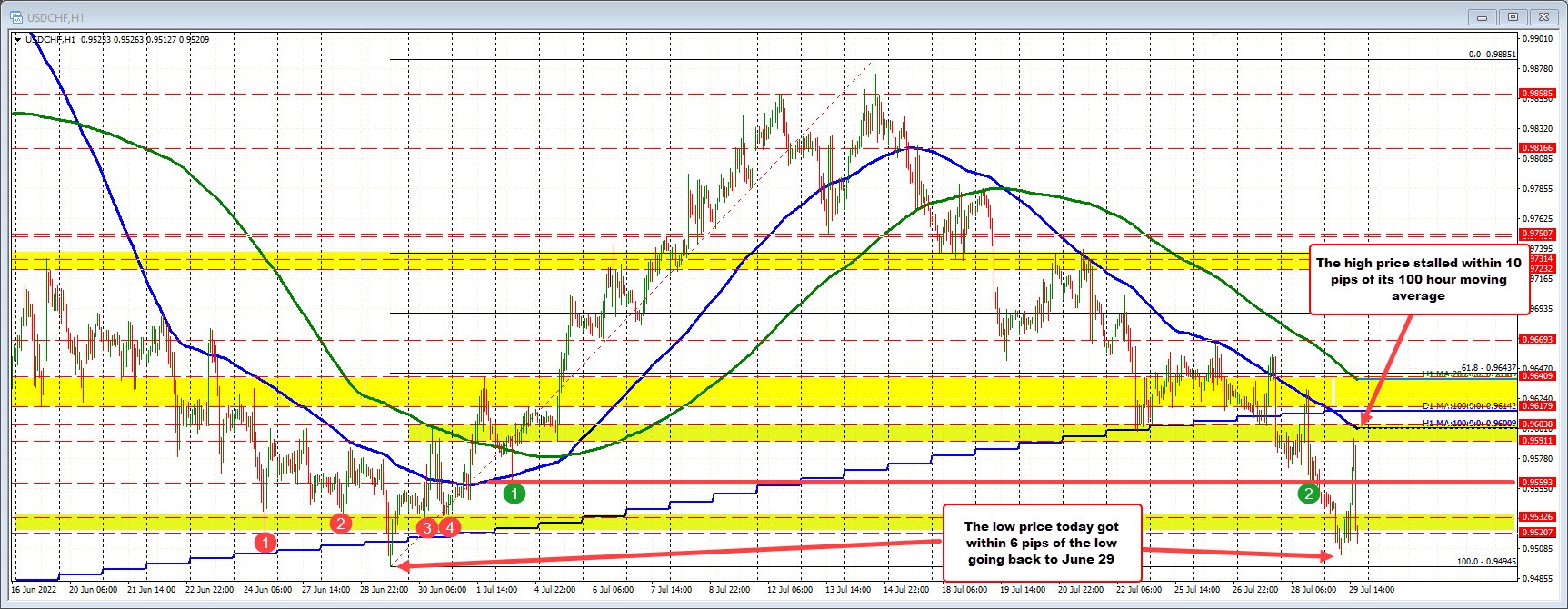This screenshot has width=1568, height=609.
Task: Click the 16 Jun 2022 date on time axis
Action: 34,589
